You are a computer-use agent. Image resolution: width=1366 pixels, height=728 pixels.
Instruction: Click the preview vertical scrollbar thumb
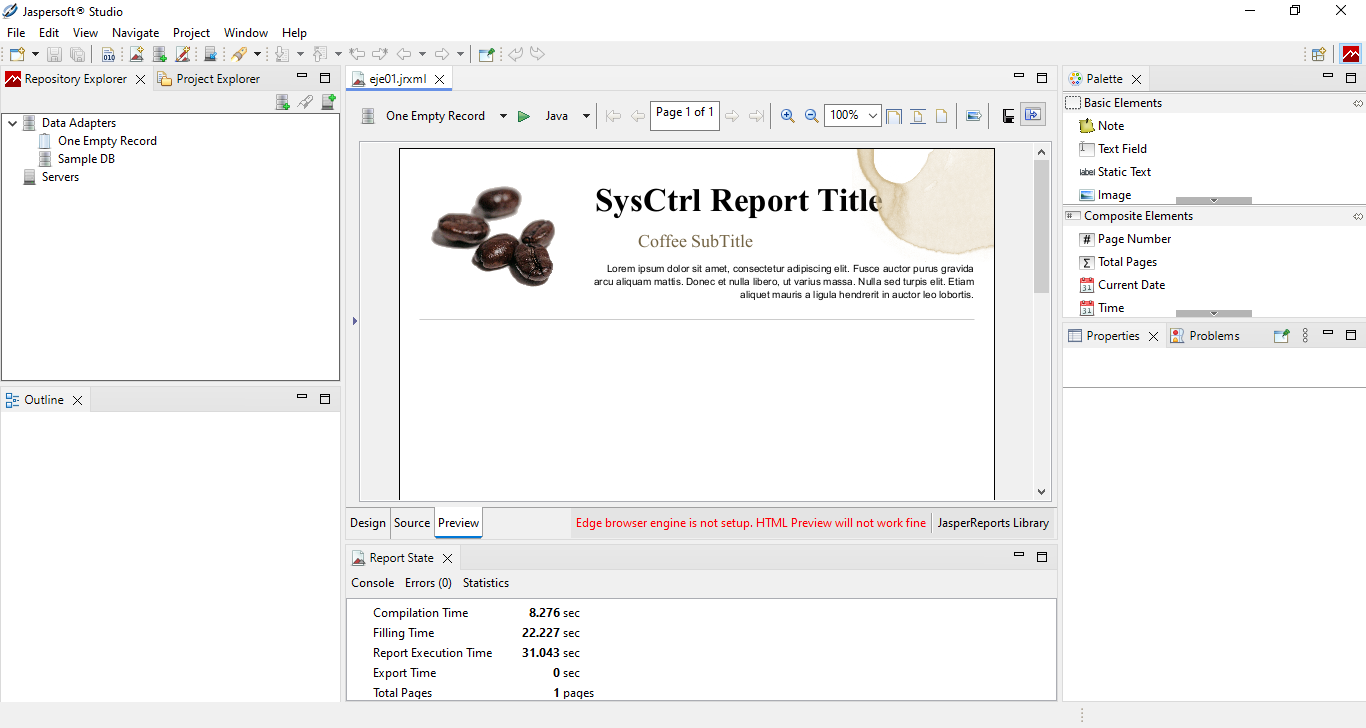pyautogui.click(x=1041, y=227)
